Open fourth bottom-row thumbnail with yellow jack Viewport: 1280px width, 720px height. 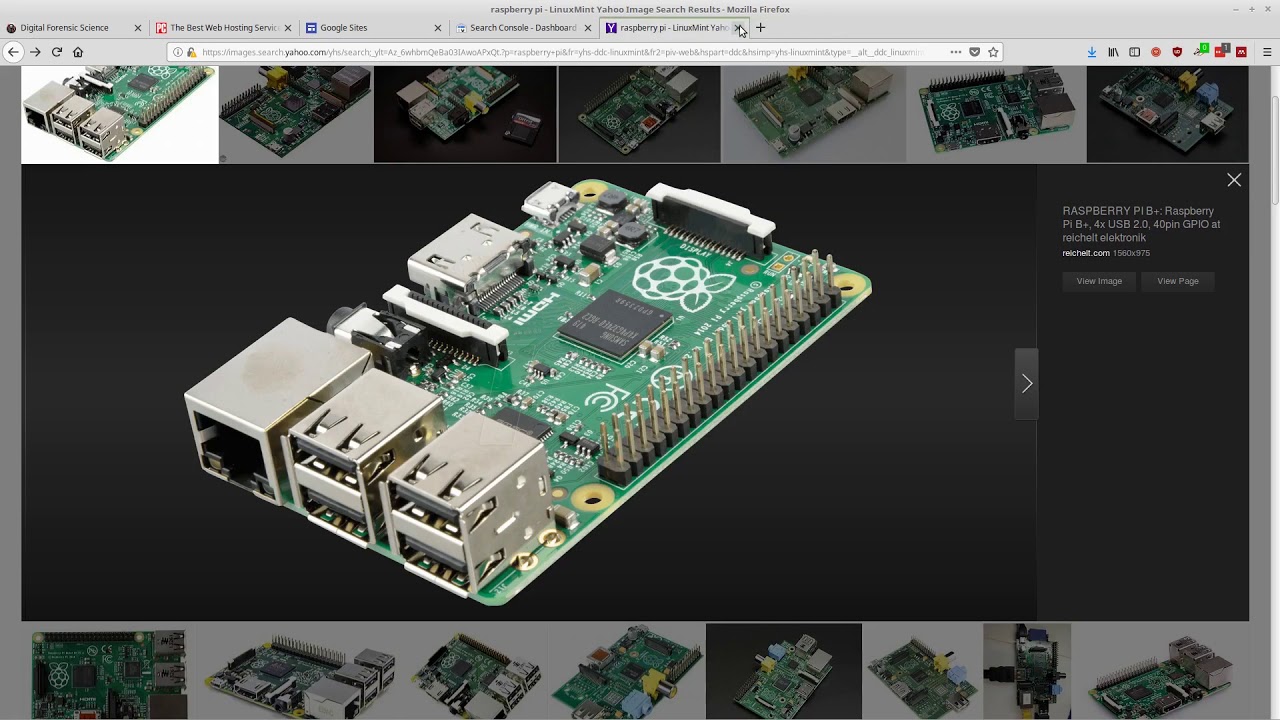point(628,672)
